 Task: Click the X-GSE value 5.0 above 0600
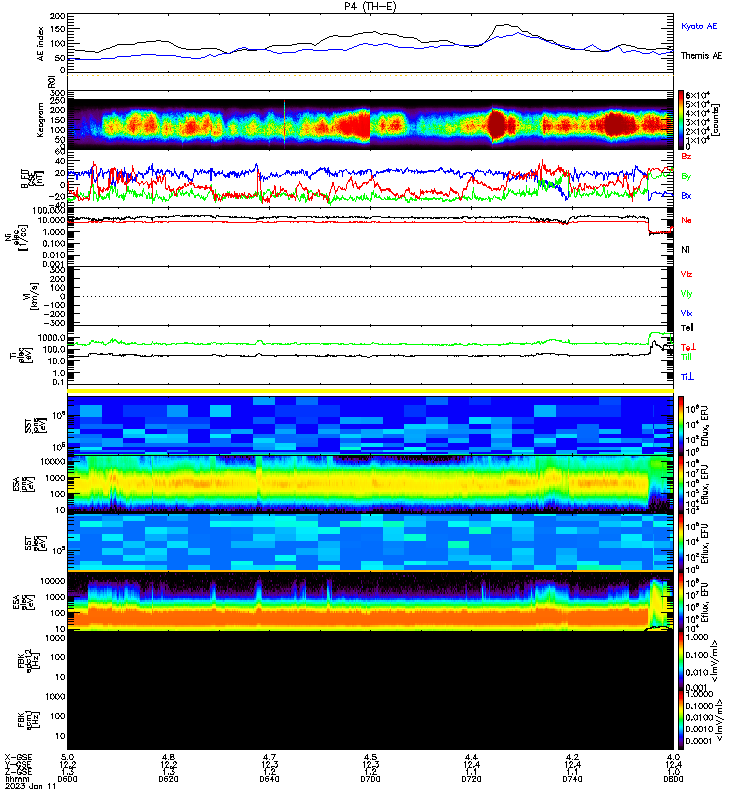tap(67, 757)
